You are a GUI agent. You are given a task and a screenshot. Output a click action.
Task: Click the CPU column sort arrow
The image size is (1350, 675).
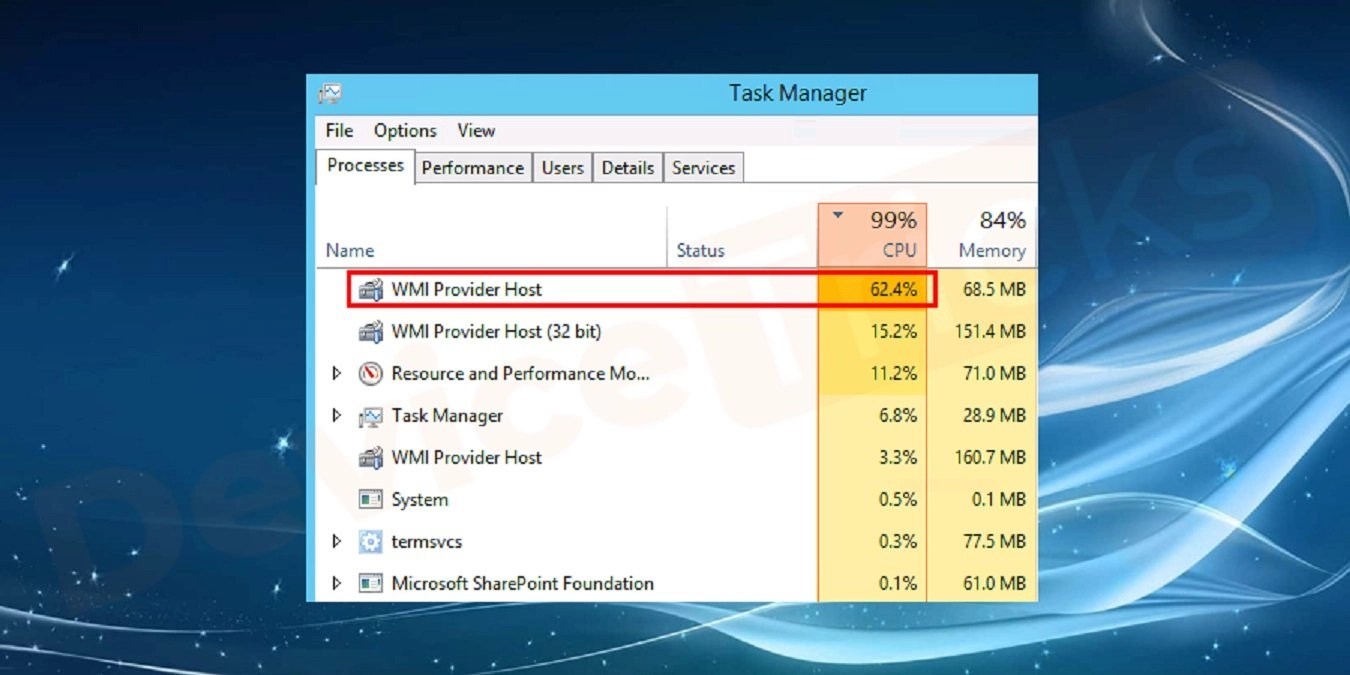[x=838, y=213]
